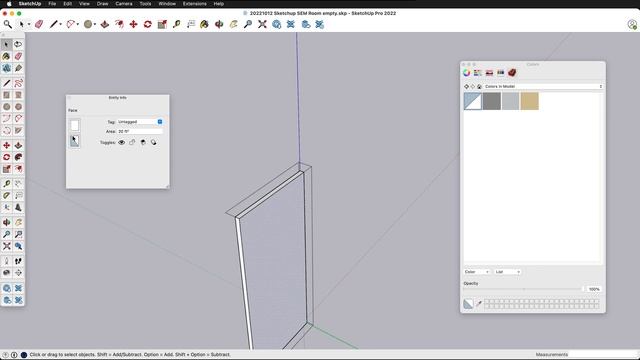The height and width of the screenshot is (360, 640).
Task: Click the Opacity slider track
Action: [x=524, y=289]
